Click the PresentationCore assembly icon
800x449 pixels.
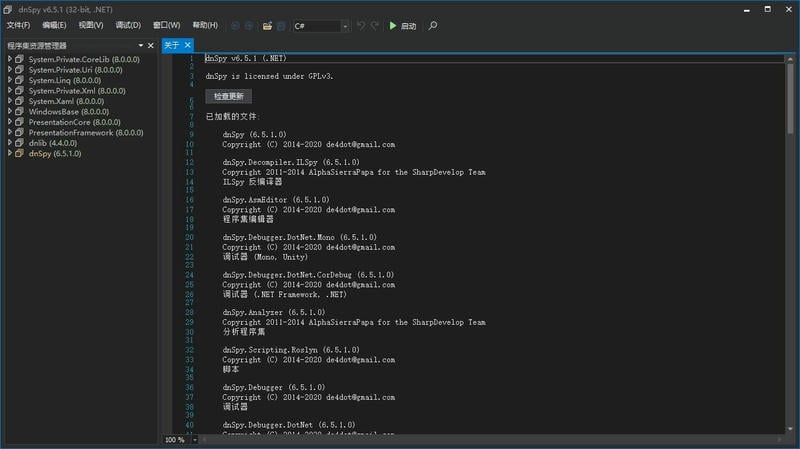(x=19, y=122)
